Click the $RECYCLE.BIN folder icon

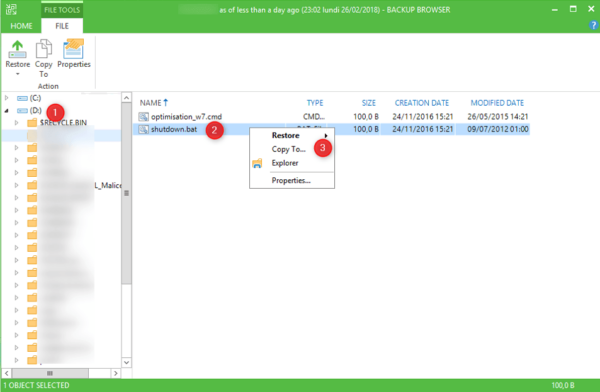32,122
